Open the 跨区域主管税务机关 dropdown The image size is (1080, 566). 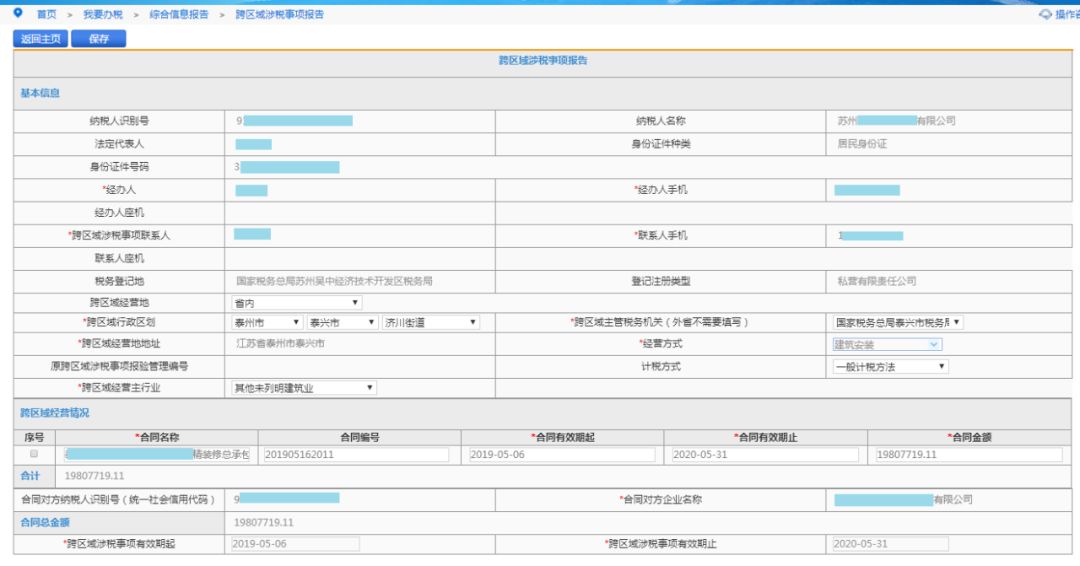(898, 323)
